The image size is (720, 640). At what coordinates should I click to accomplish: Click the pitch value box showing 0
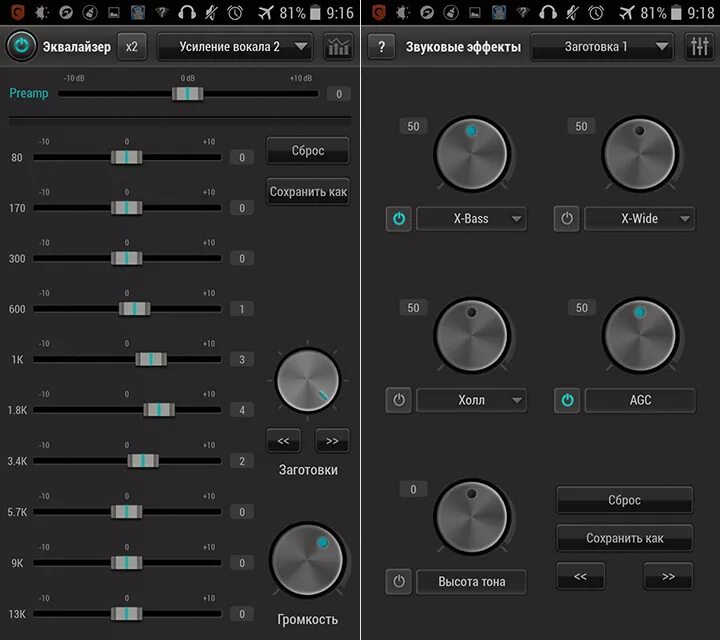click(x=413, y=489)
